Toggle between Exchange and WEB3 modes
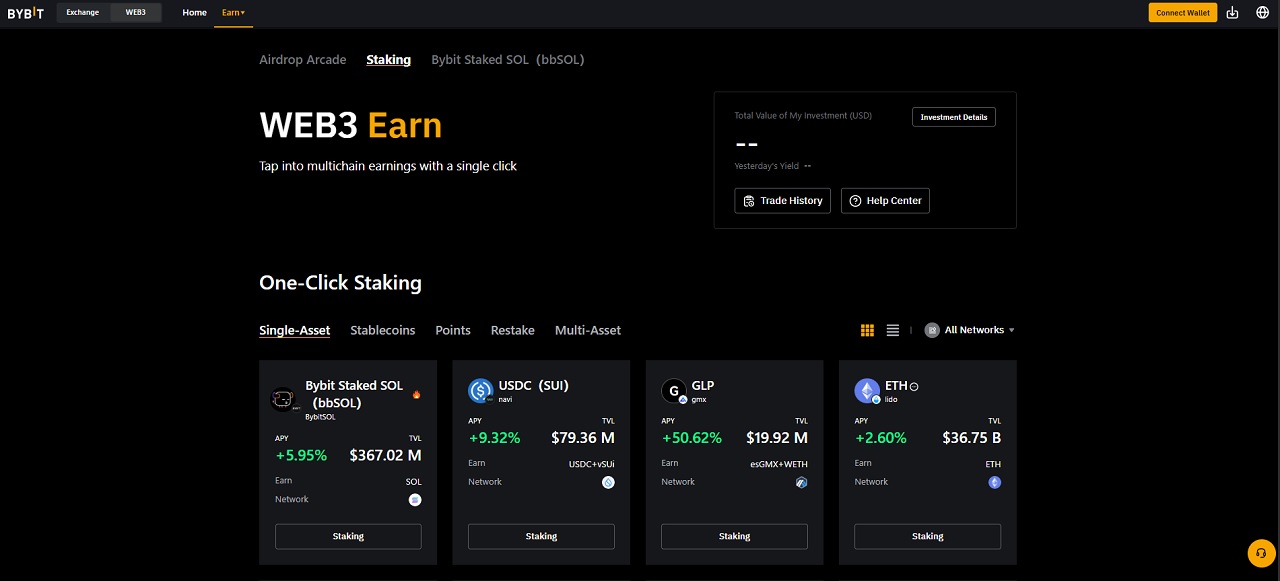Viewport: 1280px width, 581px height. tap(110, 12)
